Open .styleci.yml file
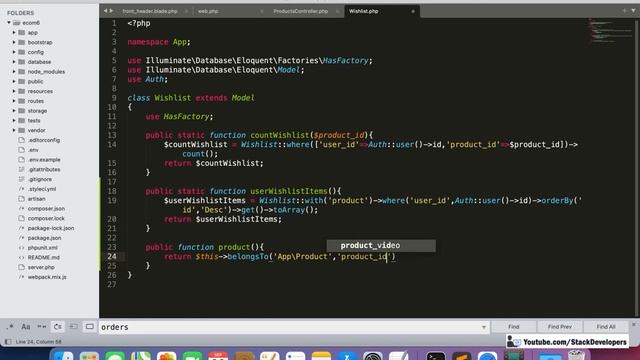 (x=42, y=189)
